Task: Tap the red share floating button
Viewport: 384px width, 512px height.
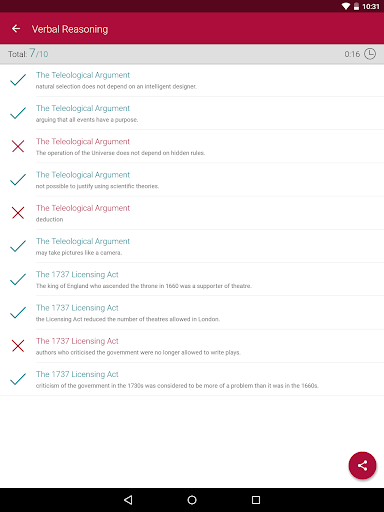Action: [362, 465]
